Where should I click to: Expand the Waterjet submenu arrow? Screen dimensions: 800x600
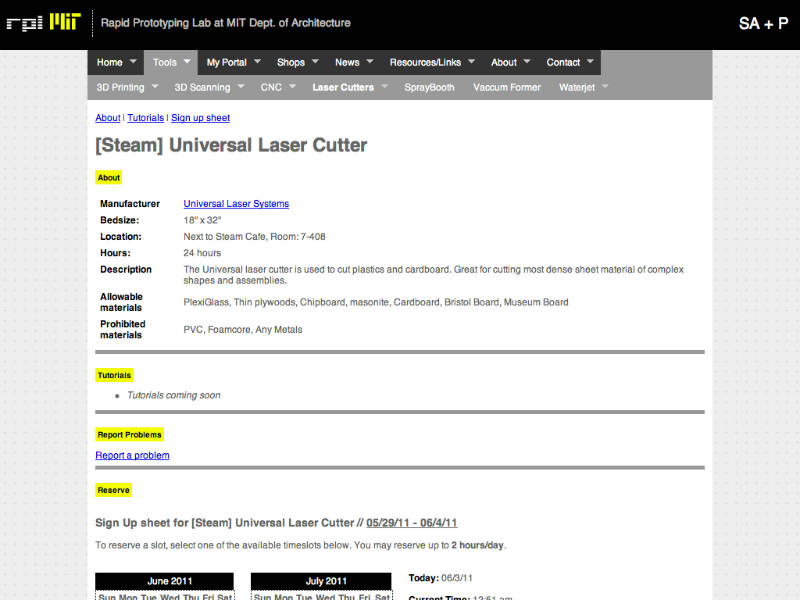[605, 87]
